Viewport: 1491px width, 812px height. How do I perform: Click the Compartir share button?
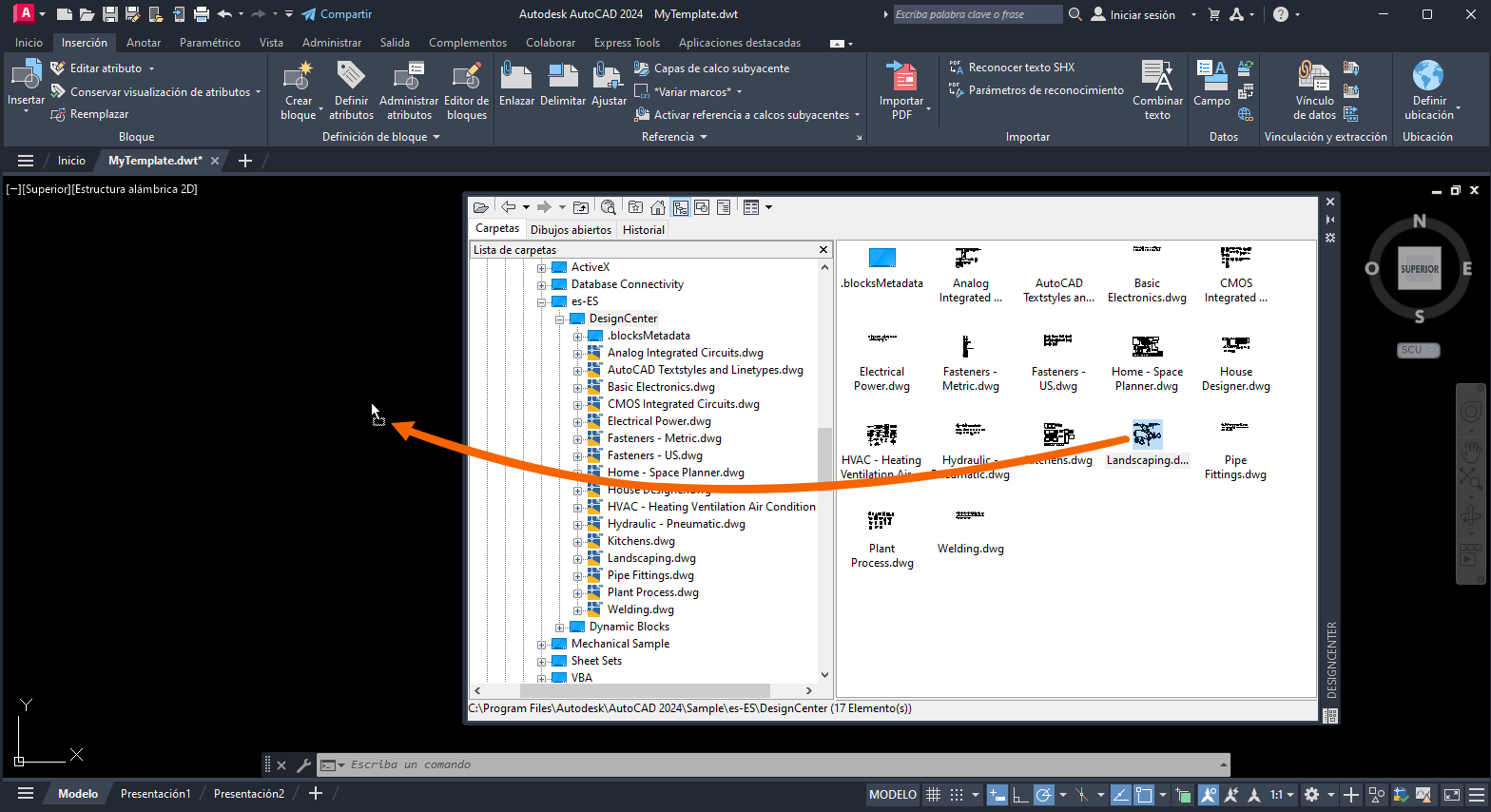[337, 14]
